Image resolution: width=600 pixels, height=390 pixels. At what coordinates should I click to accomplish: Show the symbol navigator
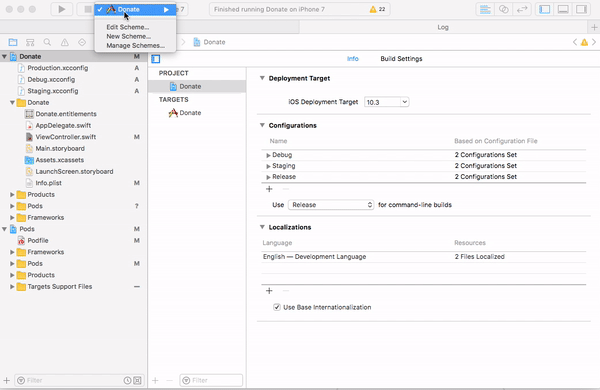click(30, 42)
